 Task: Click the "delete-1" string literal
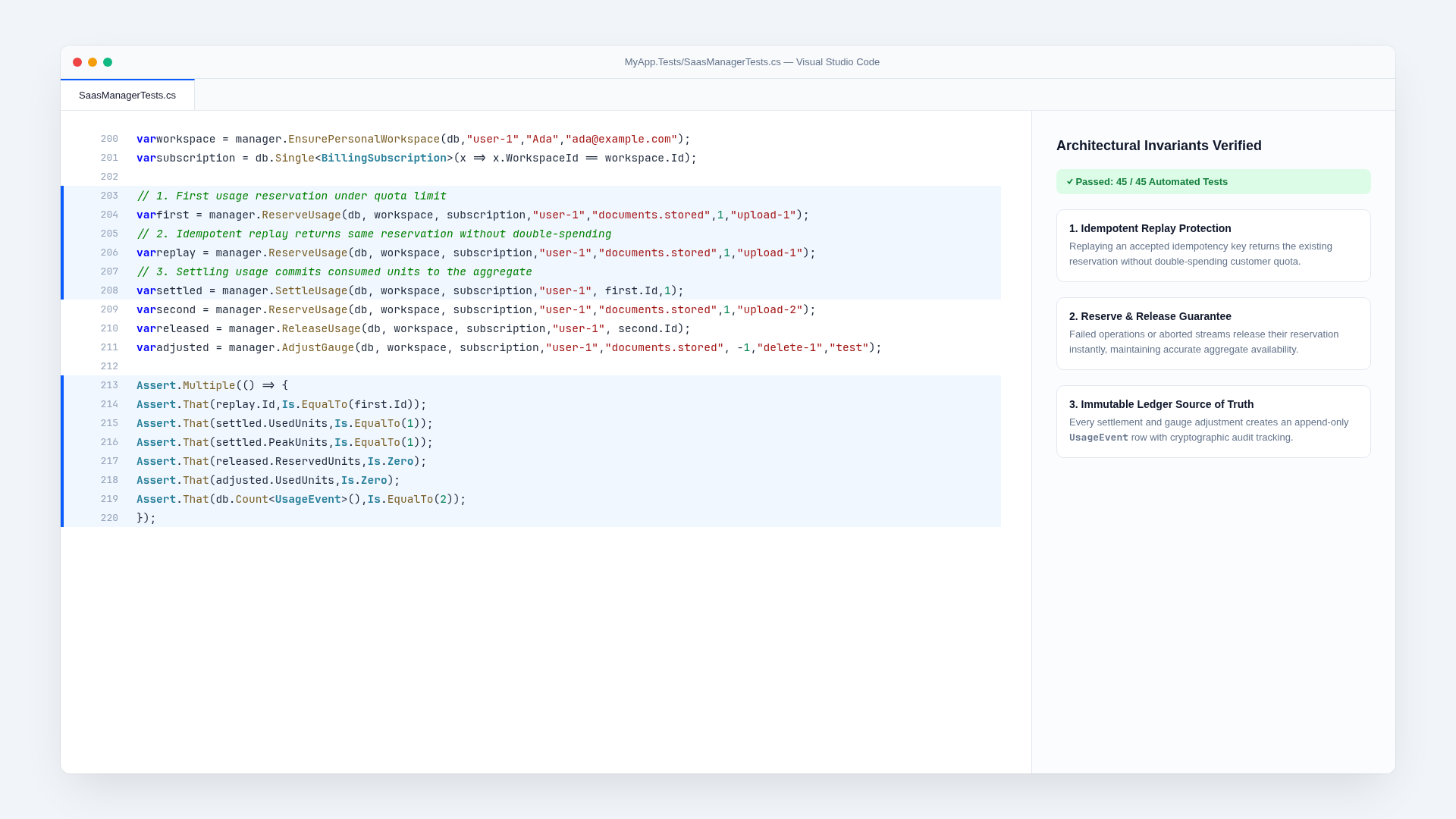click(x=789, y=348)
